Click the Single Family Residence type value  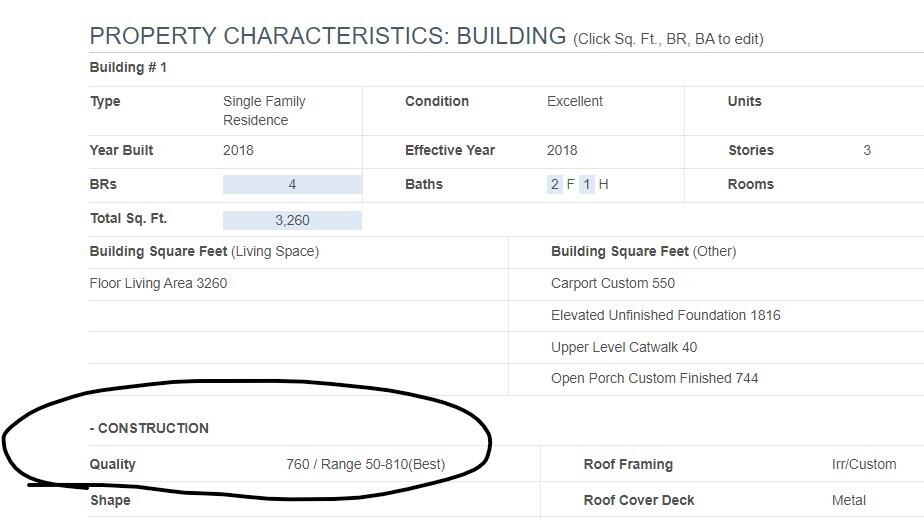point(264,110)
